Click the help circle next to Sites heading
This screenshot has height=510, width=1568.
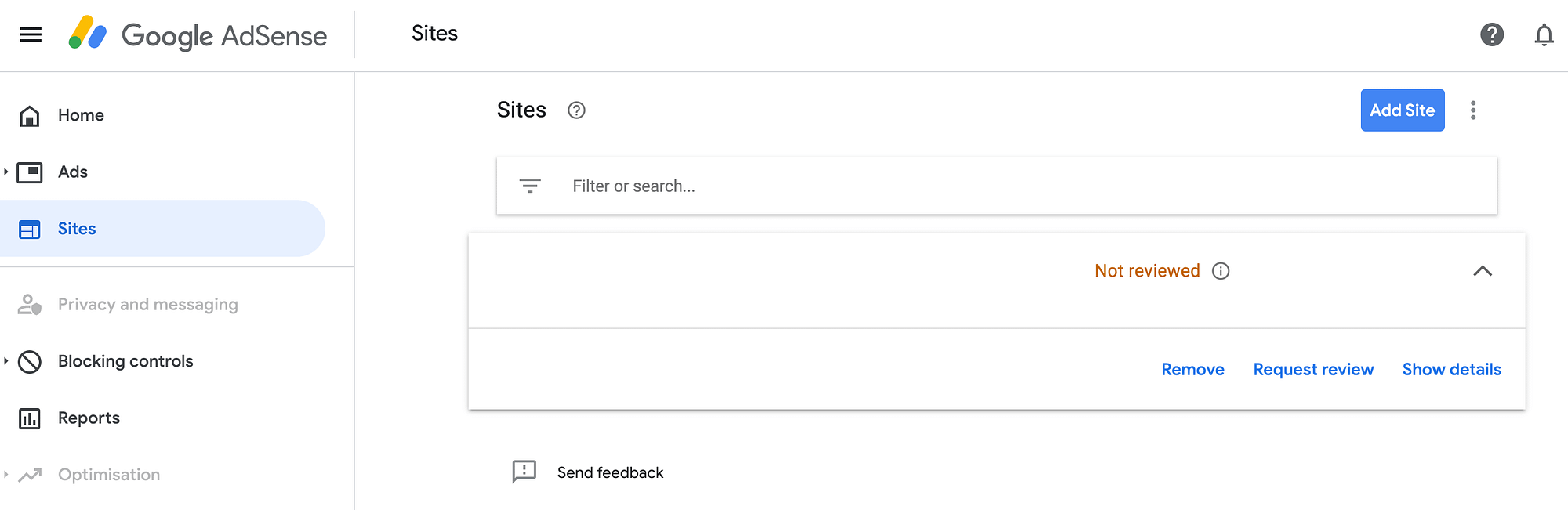coord(576,110)
